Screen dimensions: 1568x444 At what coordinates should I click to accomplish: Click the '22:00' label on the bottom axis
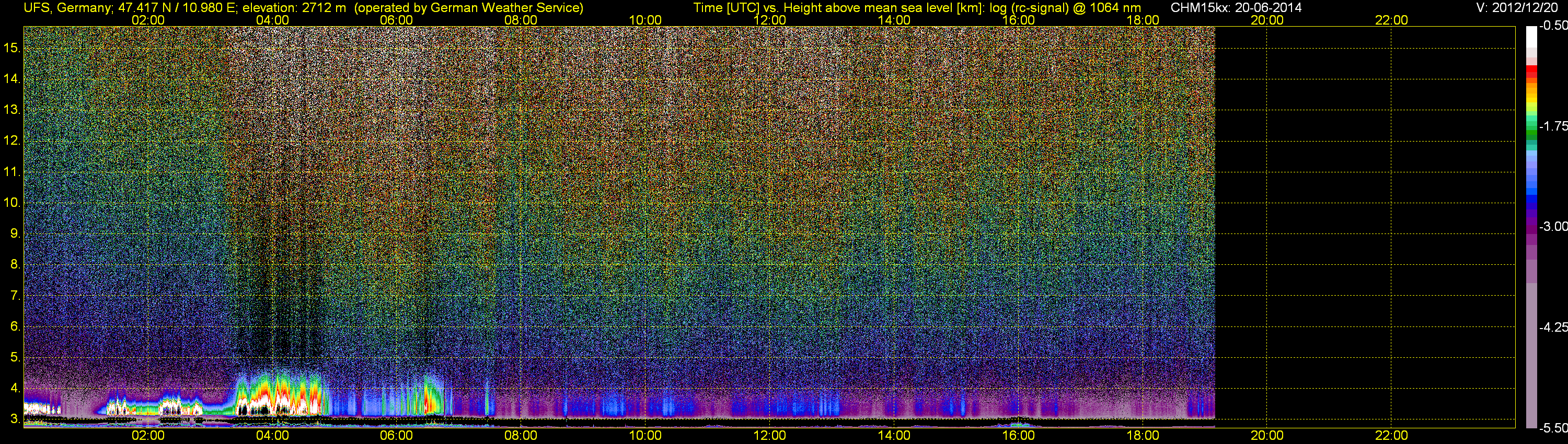coord(1391,436)
